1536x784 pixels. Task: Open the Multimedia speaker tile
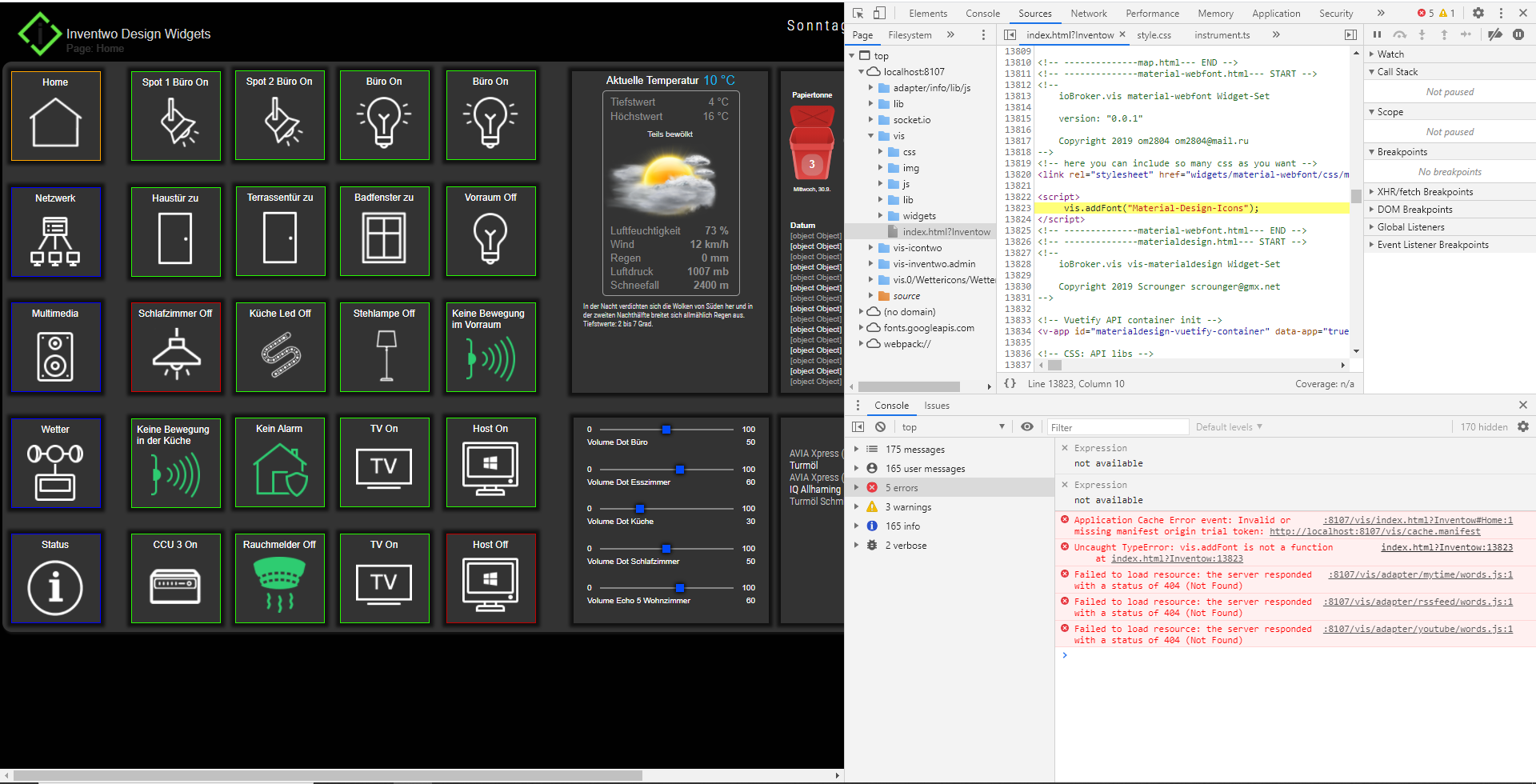tap(56, 347)
